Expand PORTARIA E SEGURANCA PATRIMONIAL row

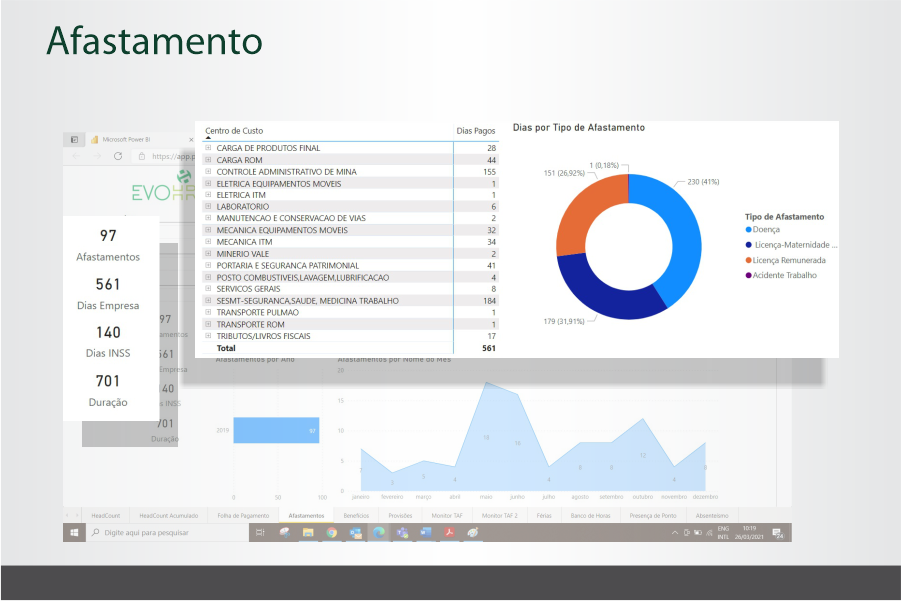(209, 265)
